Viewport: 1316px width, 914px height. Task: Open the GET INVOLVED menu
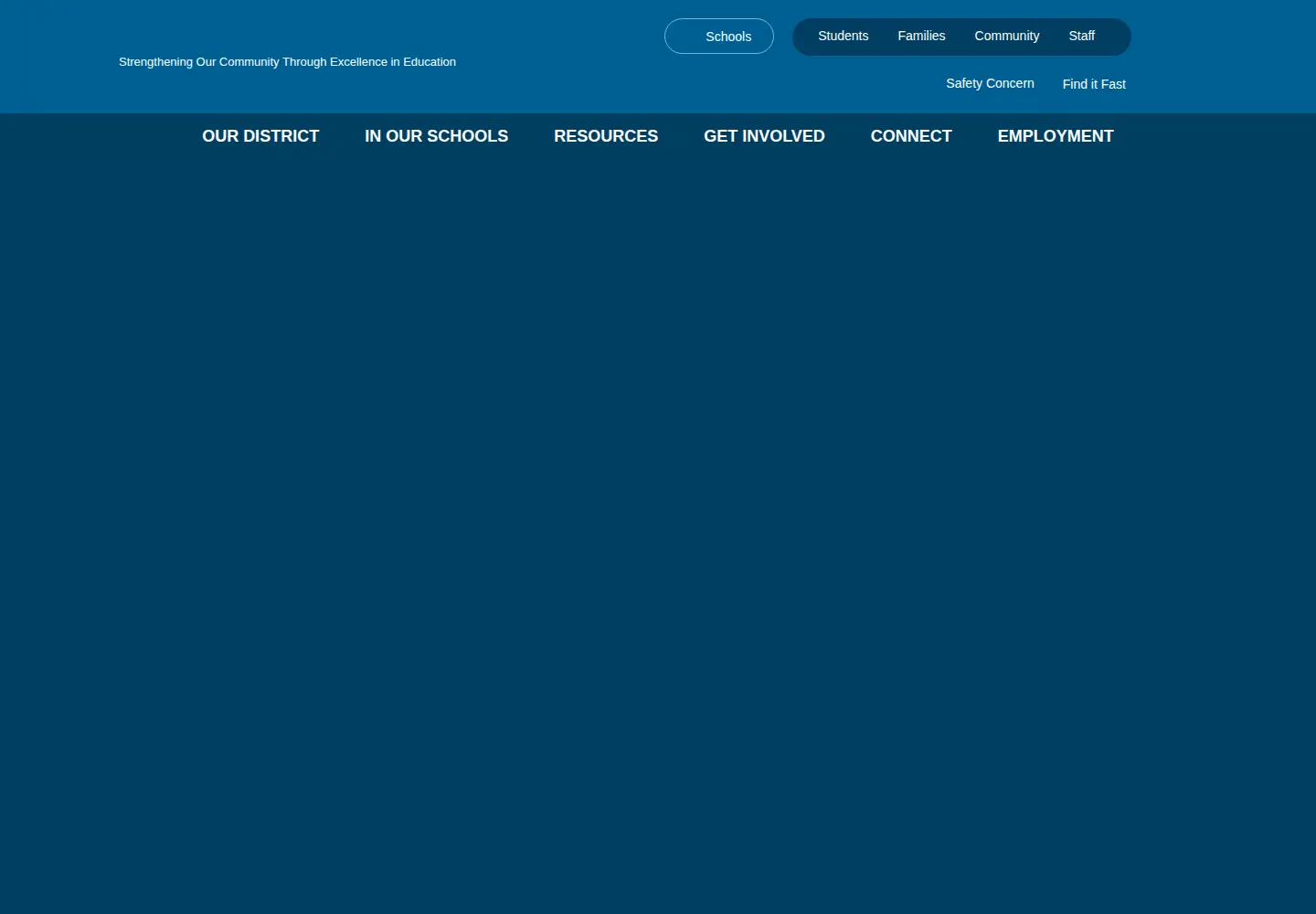(764, 136)
